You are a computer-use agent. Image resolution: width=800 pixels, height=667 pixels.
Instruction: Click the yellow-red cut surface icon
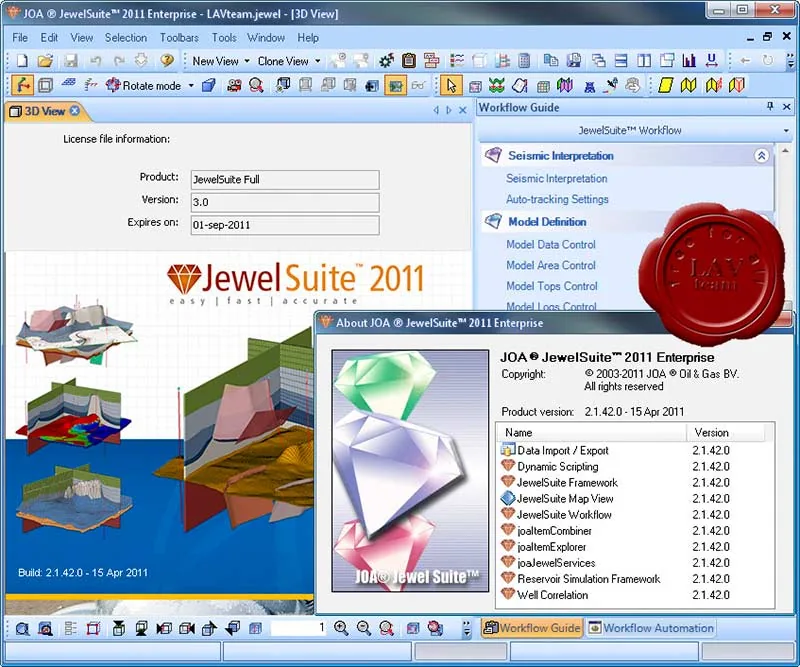pyautogui.click(x=712, y=85)
